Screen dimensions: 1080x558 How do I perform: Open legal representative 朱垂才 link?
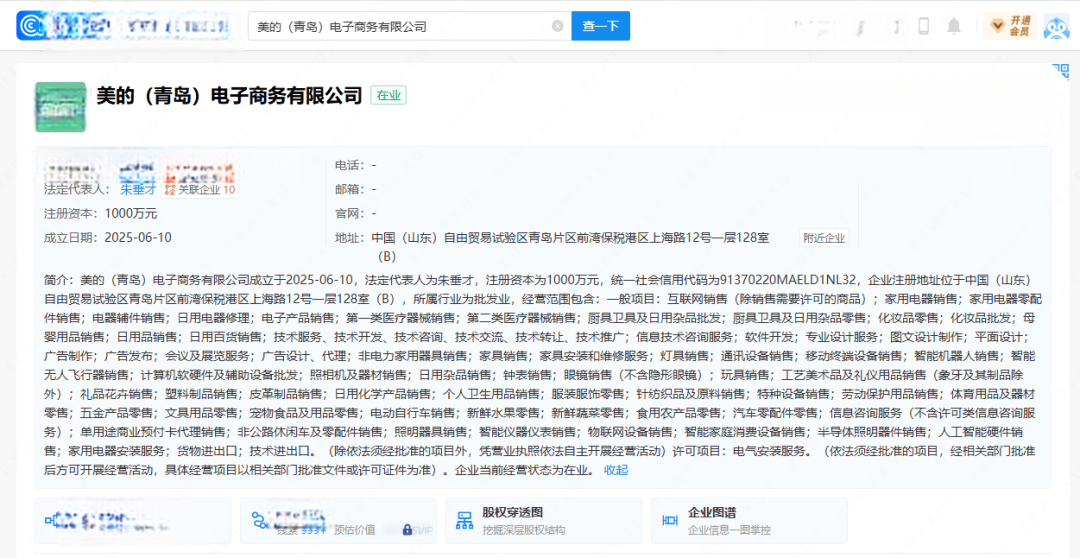(x=138, y=189)
